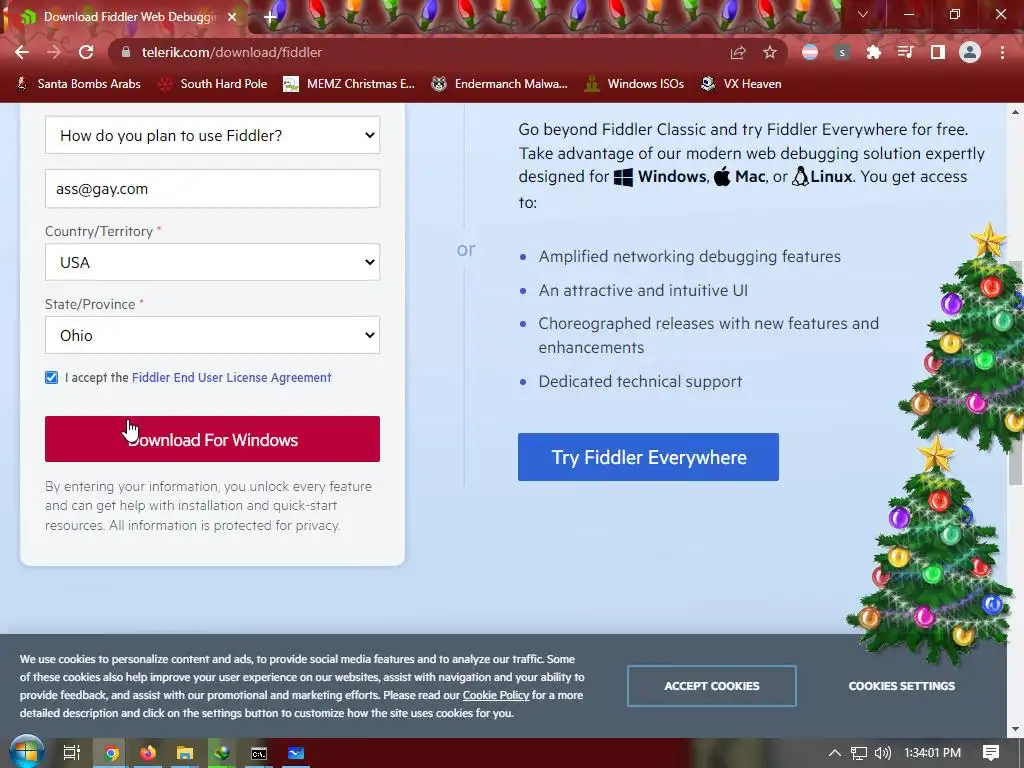Open the Santa Bombs Arabs bookmark
Viewport: 1024px width, 768px height.
[78, 84]
